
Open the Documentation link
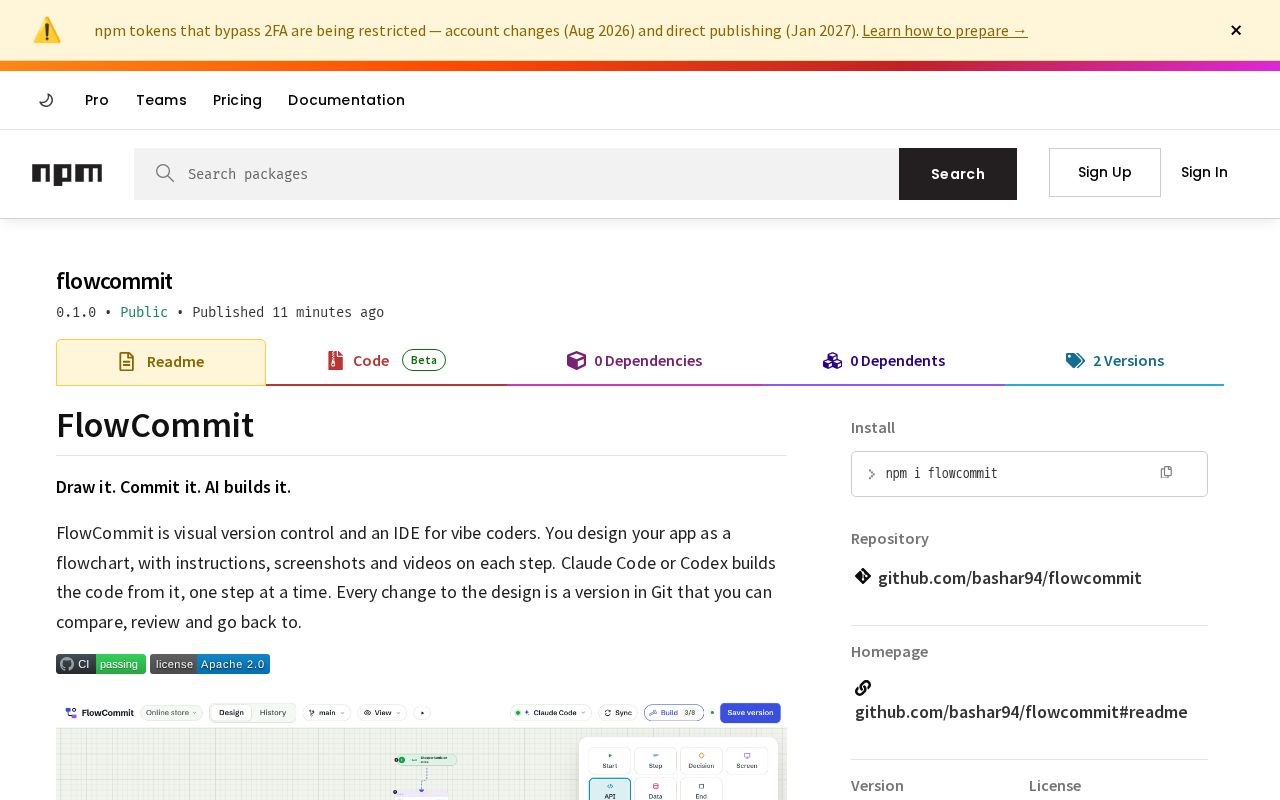[346, 100]
